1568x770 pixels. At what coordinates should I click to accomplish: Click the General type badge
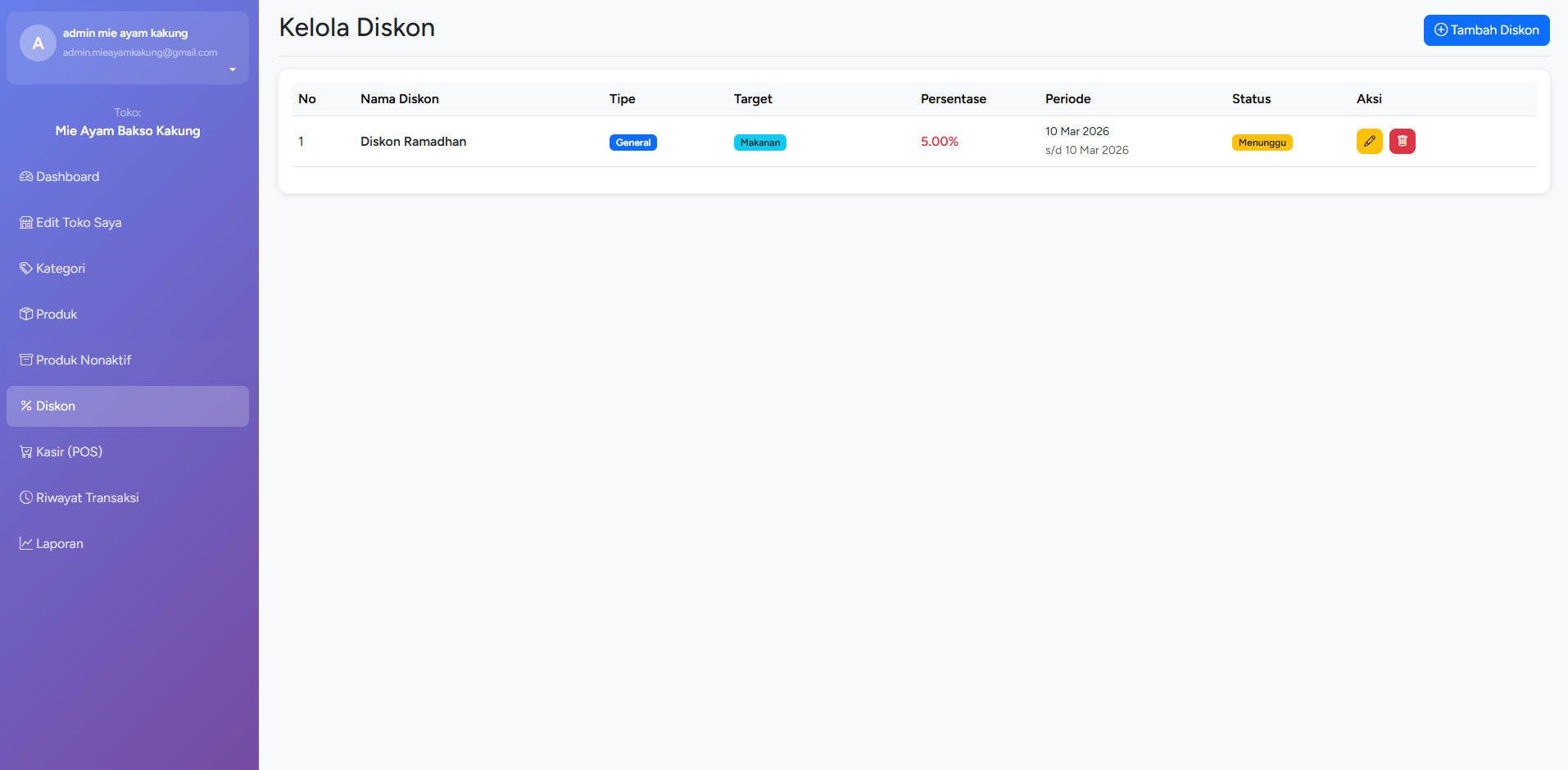[x=633, y=143]
